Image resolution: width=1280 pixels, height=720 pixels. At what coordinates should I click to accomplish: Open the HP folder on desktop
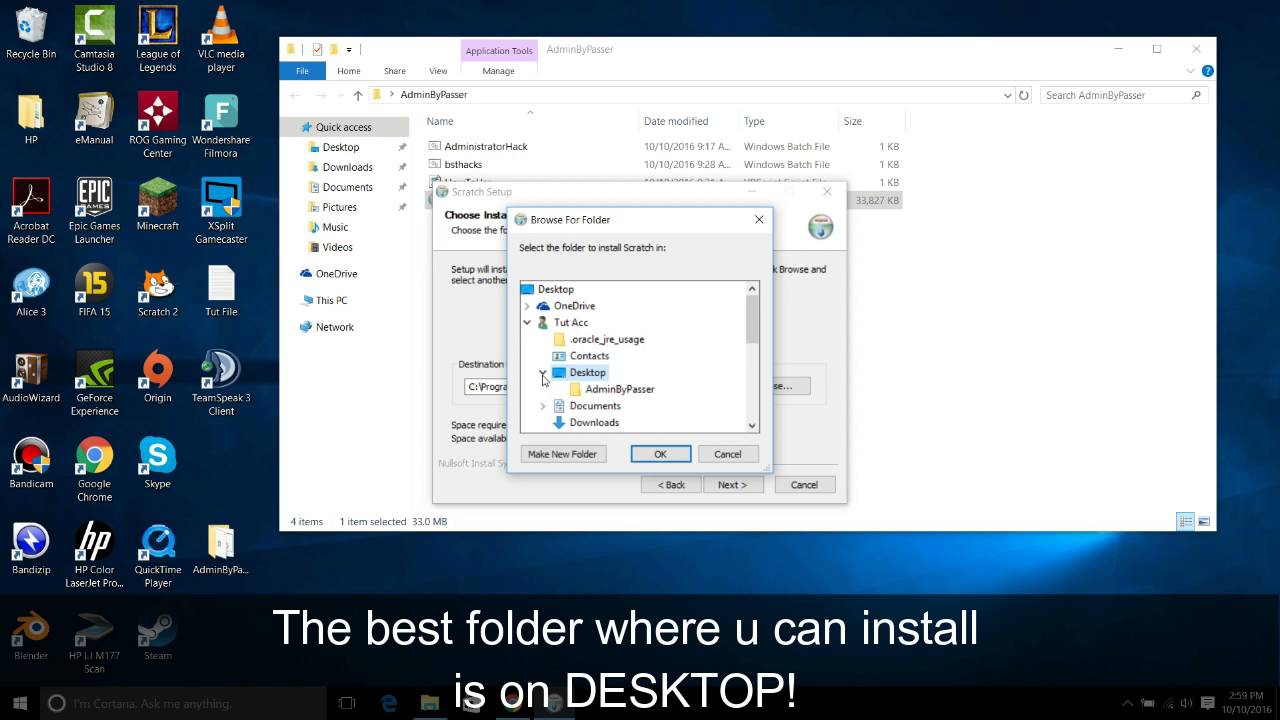(x=31, y=119)
